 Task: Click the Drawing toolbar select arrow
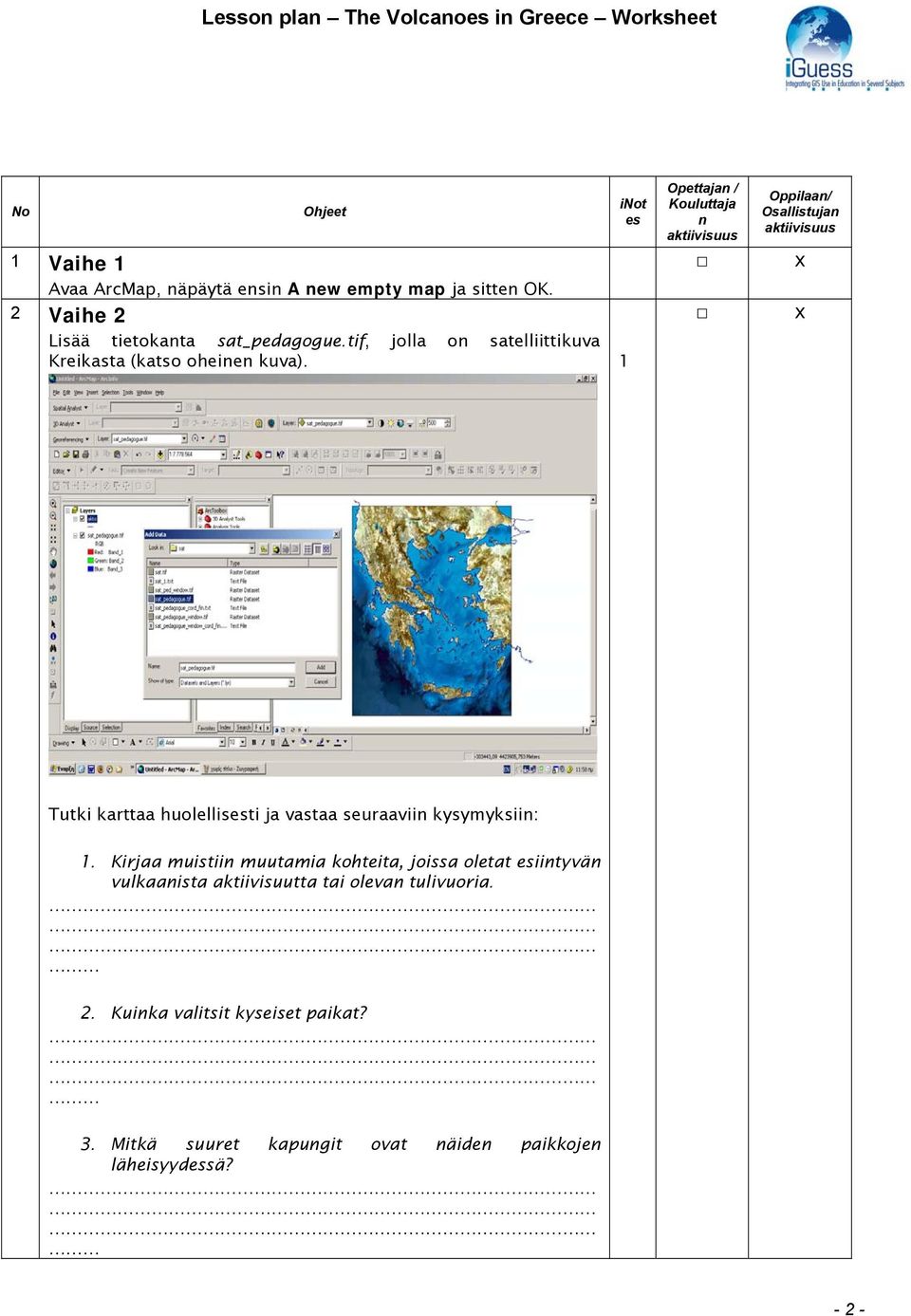click(84, 742)
